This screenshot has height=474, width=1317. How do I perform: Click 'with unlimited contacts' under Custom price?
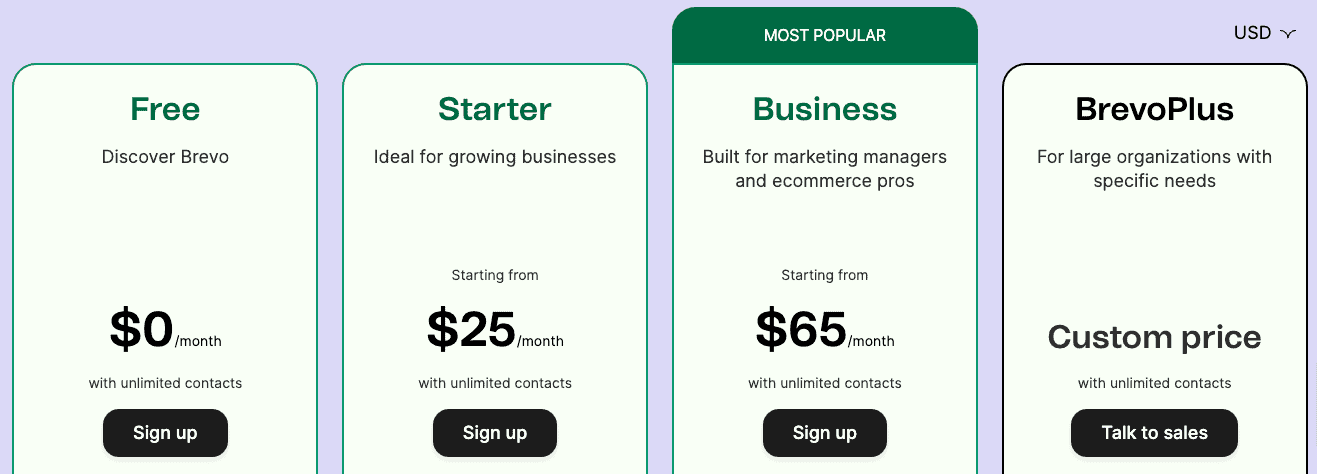[x=1155, y=383]
